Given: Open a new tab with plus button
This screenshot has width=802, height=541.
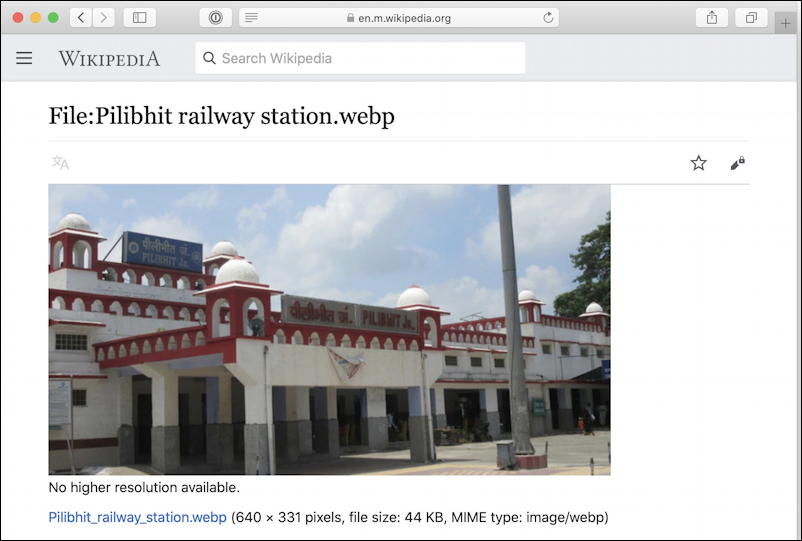Looking at the screenshot, I should 786,23.
